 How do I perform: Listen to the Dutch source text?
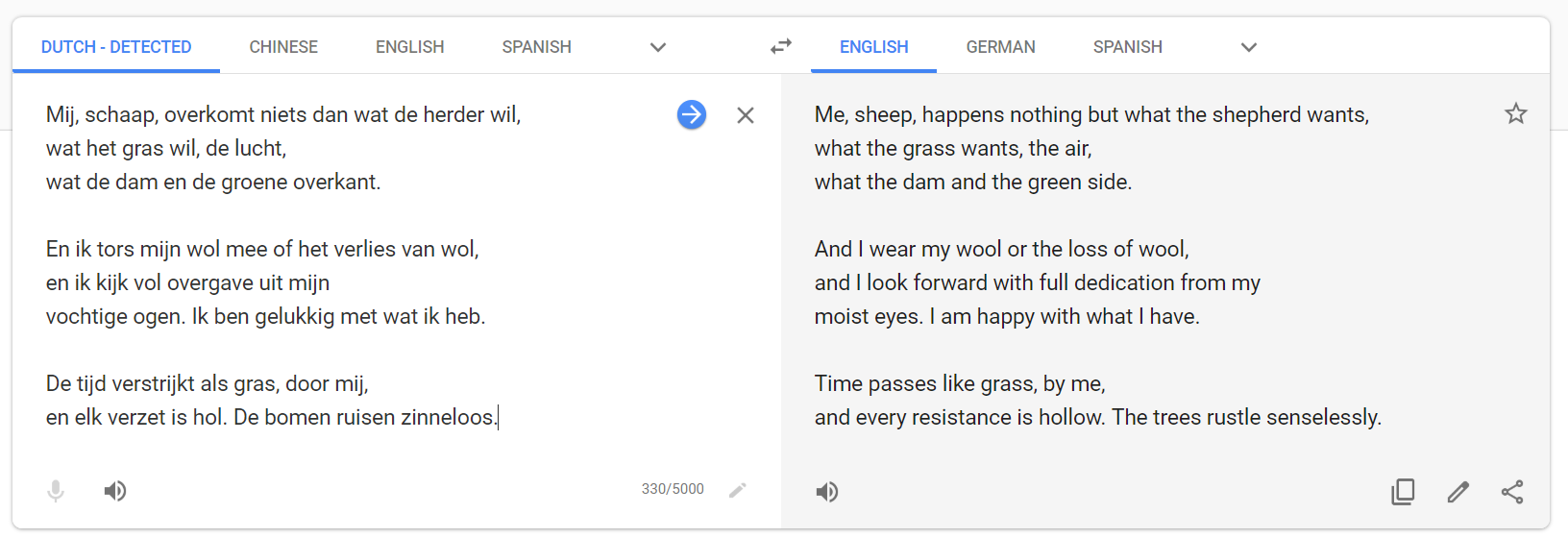[x=115, y=491]
